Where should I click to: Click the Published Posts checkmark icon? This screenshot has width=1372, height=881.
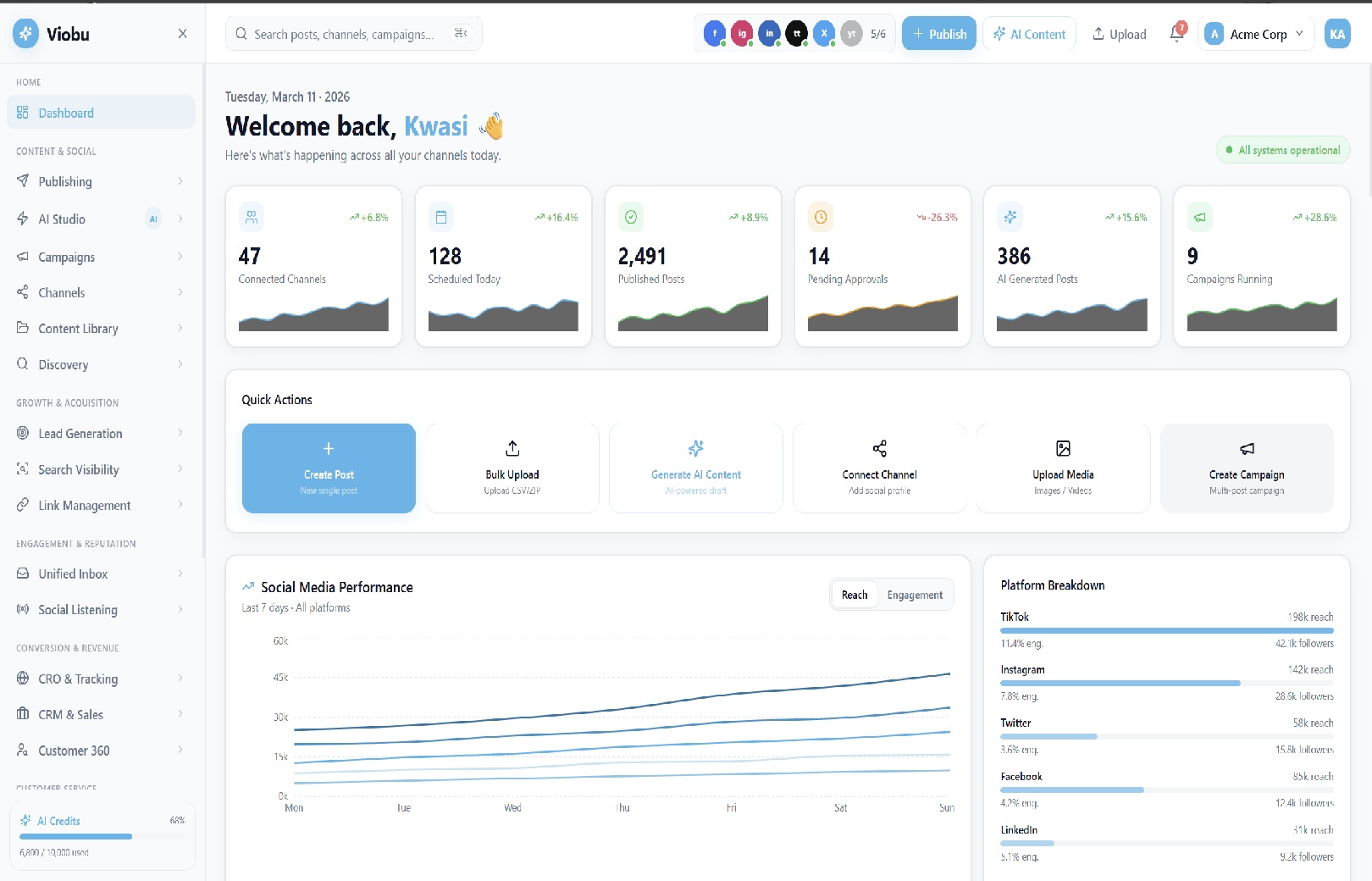pyautogui.click(x=631, y=218)
